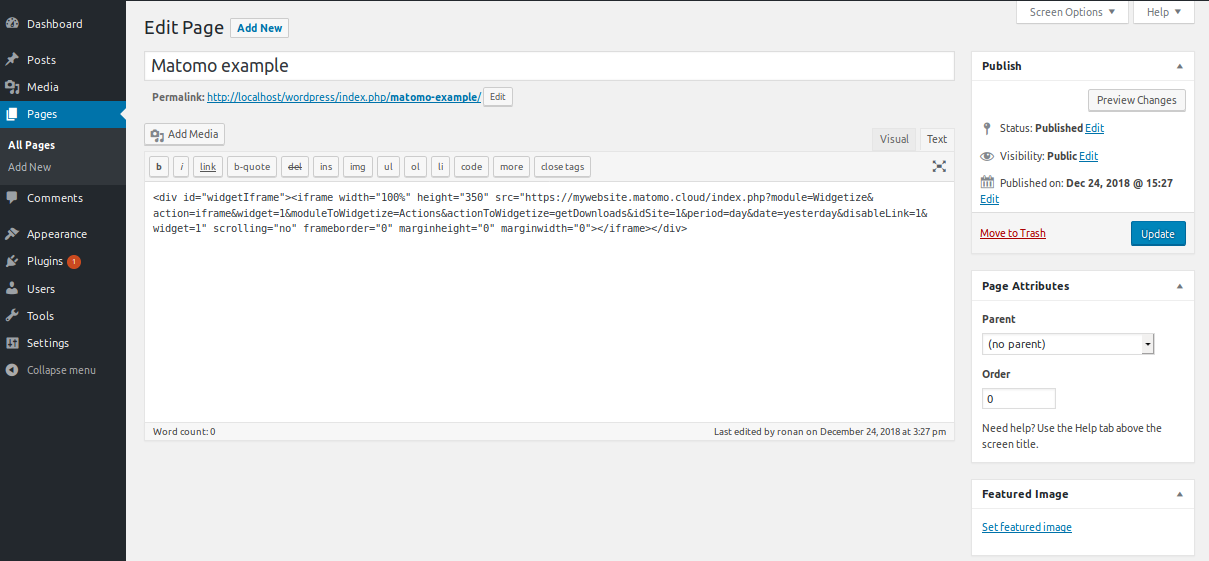Click the blue Update button

pos(1158,233)
